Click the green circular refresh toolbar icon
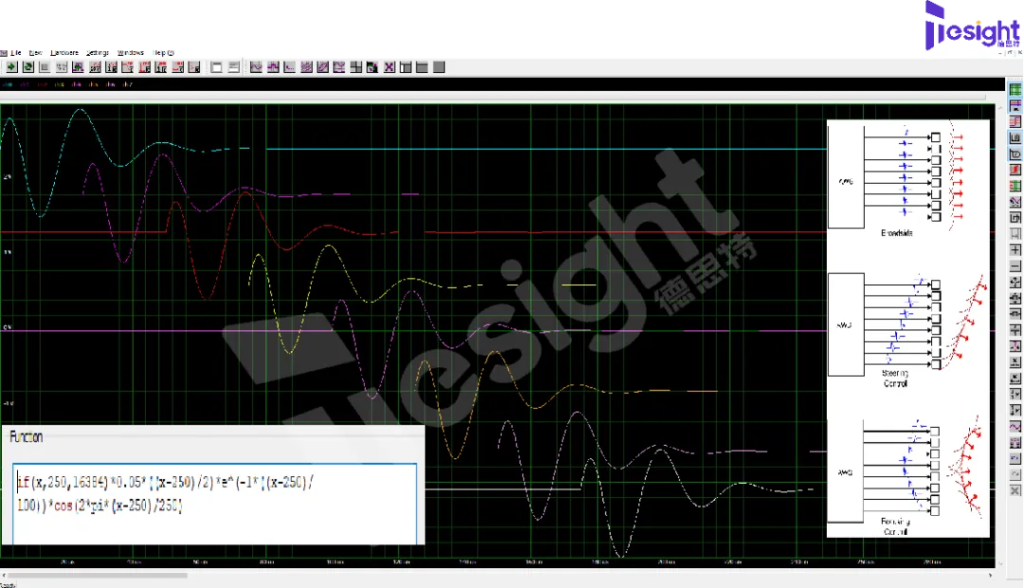The width and height of the screenshot is (1024, 588). click(28, 67)
